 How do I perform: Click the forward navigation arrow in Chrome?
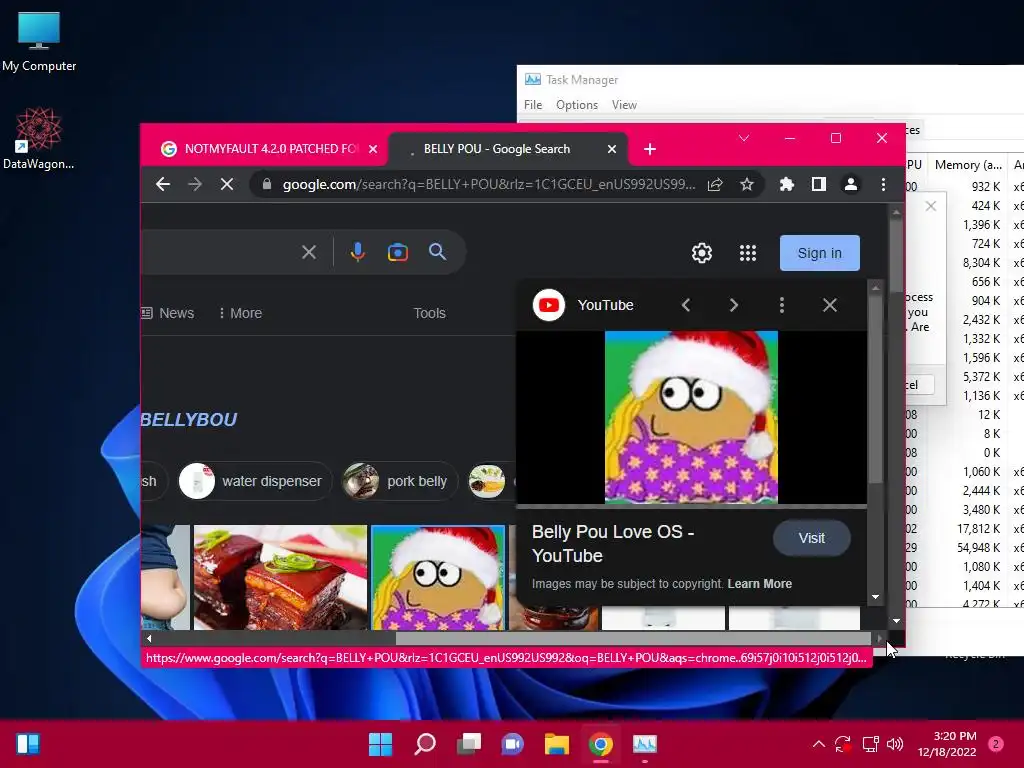tap(195, 185)
